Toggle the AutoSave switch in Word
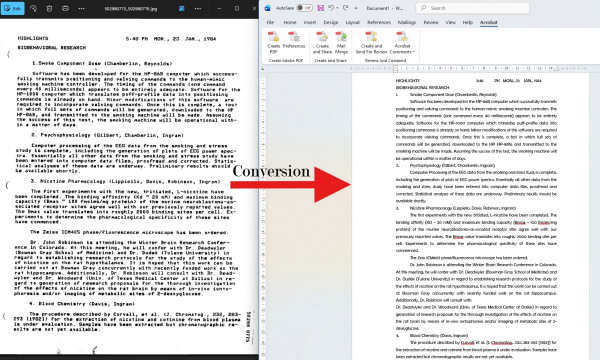600x360 pixels. click(305, 8)
